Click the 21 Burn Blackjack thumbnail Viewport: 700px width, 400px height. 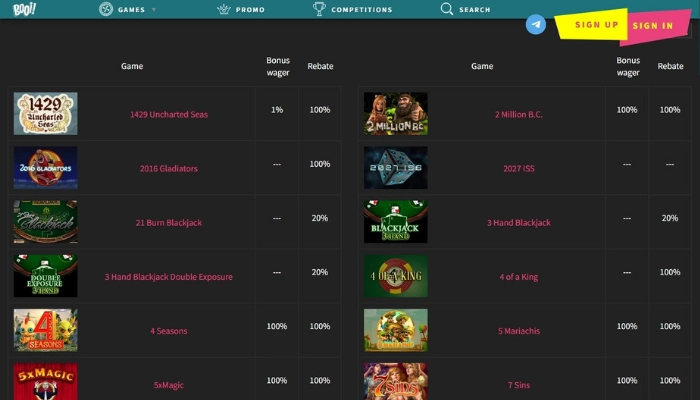click(45, 222)
